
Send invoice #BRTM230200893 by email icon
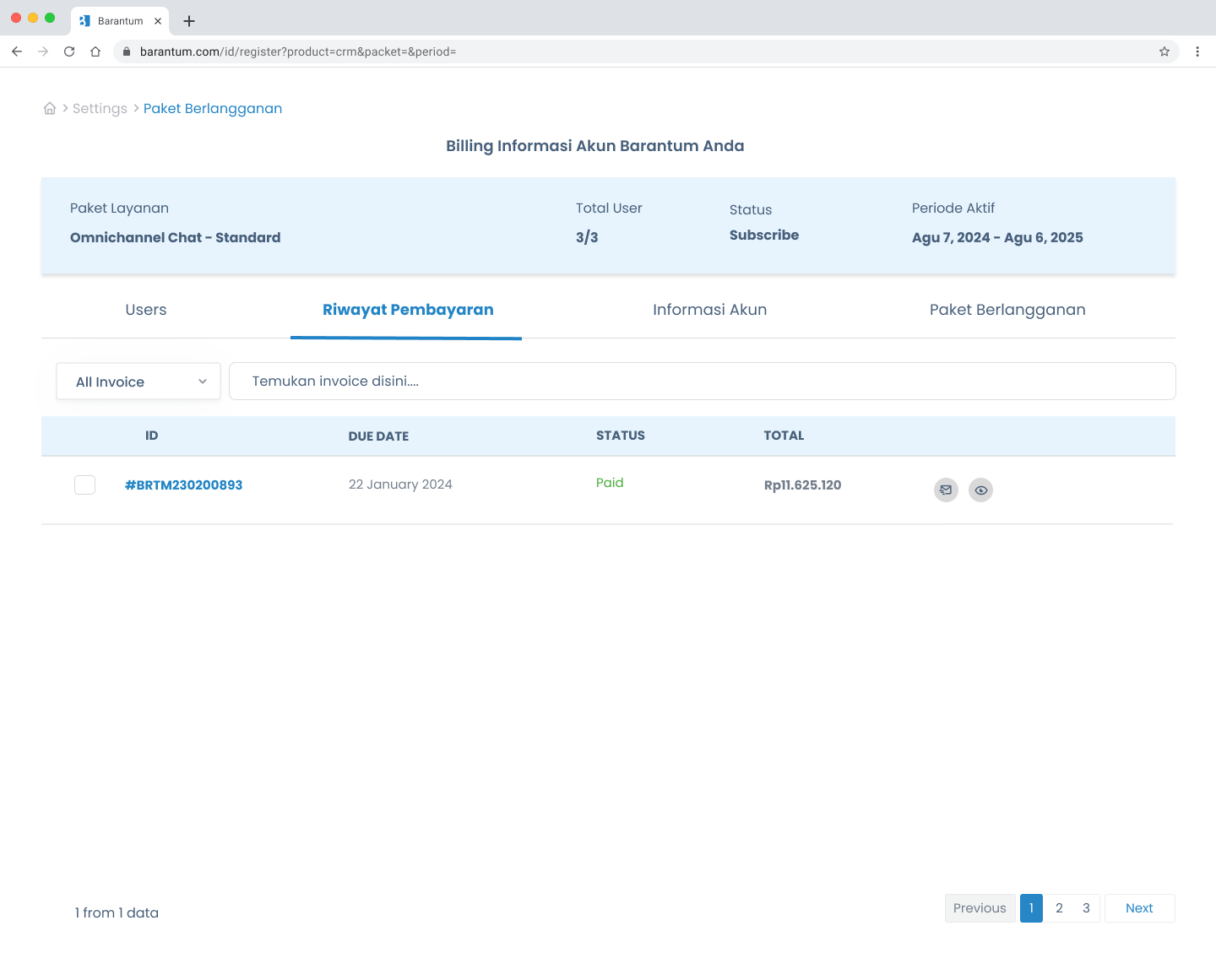pyautogui.click(x=946, y=490)
